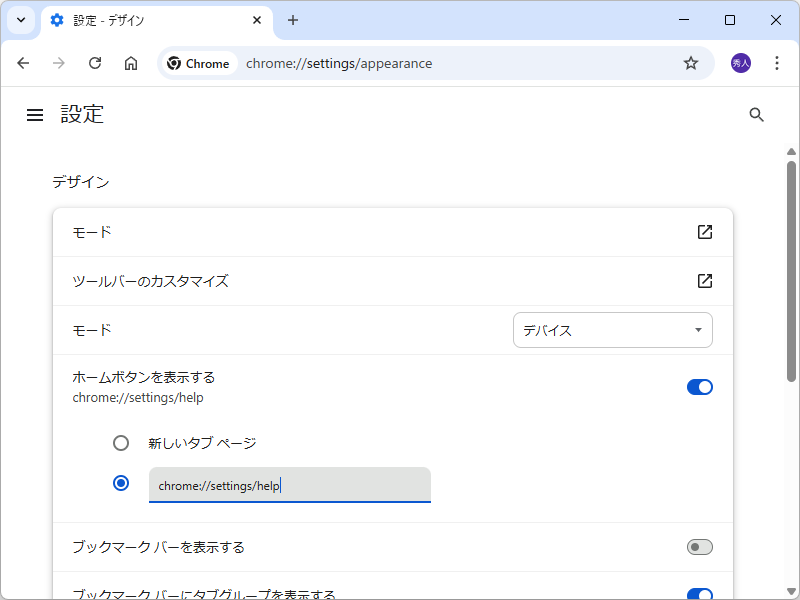Open the settings hamburger menu

click(35, 114)
